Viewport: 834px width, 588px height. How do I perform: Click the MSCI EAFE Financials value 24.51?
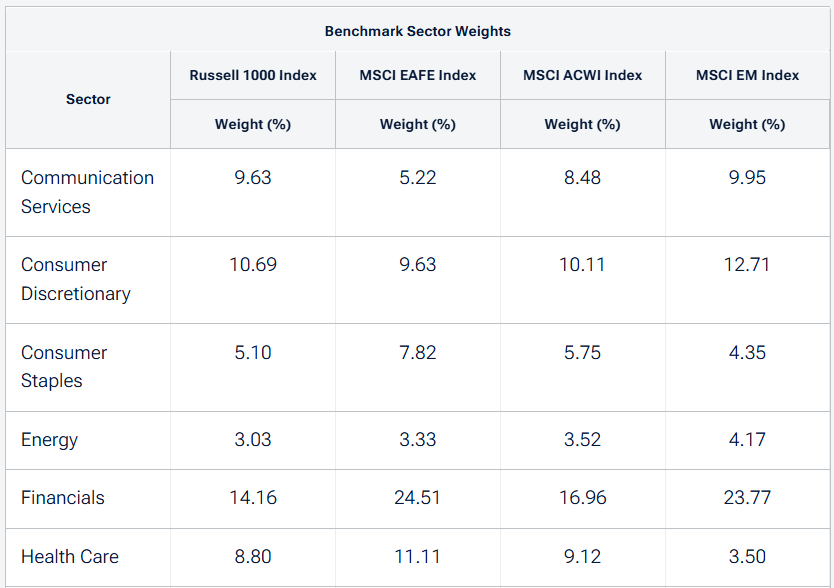point(418,498)
